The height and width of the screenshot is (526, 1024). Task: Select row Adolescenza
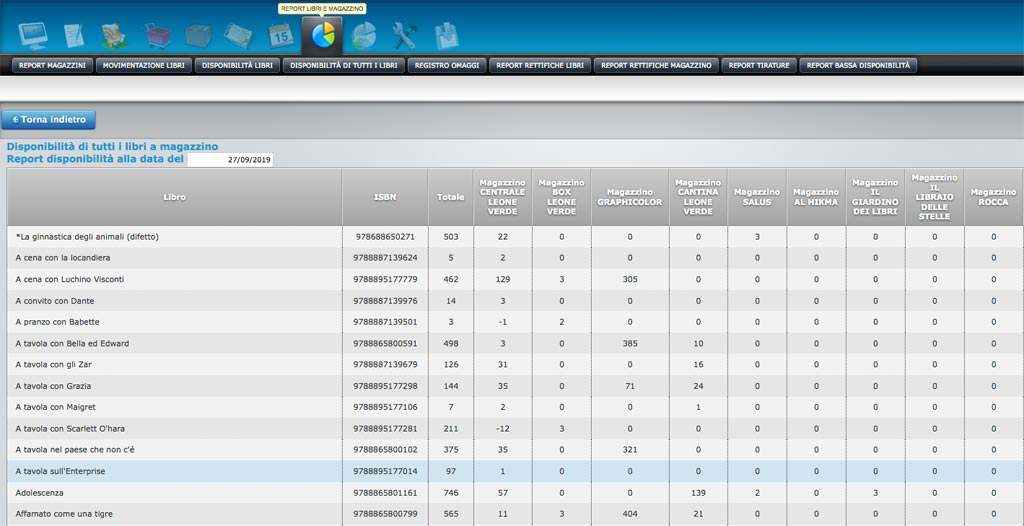coord(515,493)
